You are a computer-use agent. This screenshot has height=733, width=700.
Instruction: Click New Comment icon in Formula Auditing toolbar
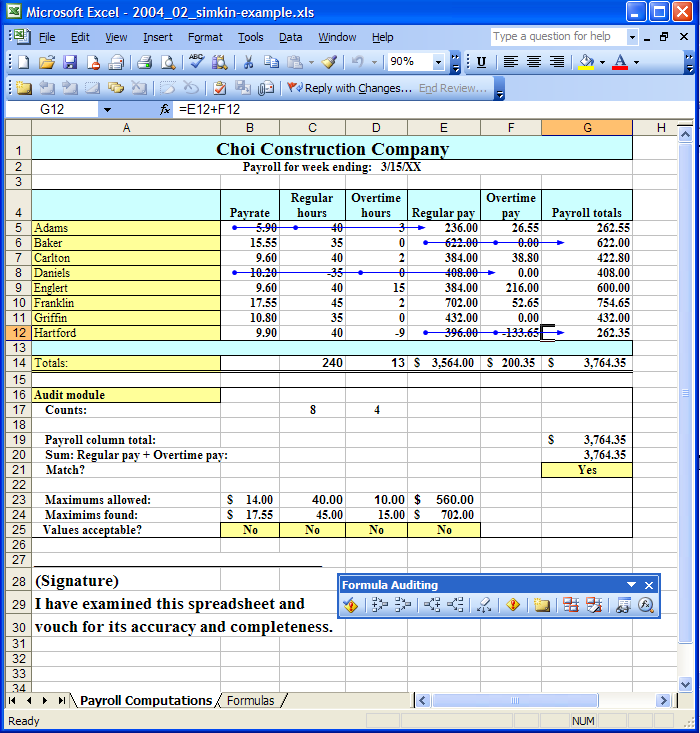point(541,605)
